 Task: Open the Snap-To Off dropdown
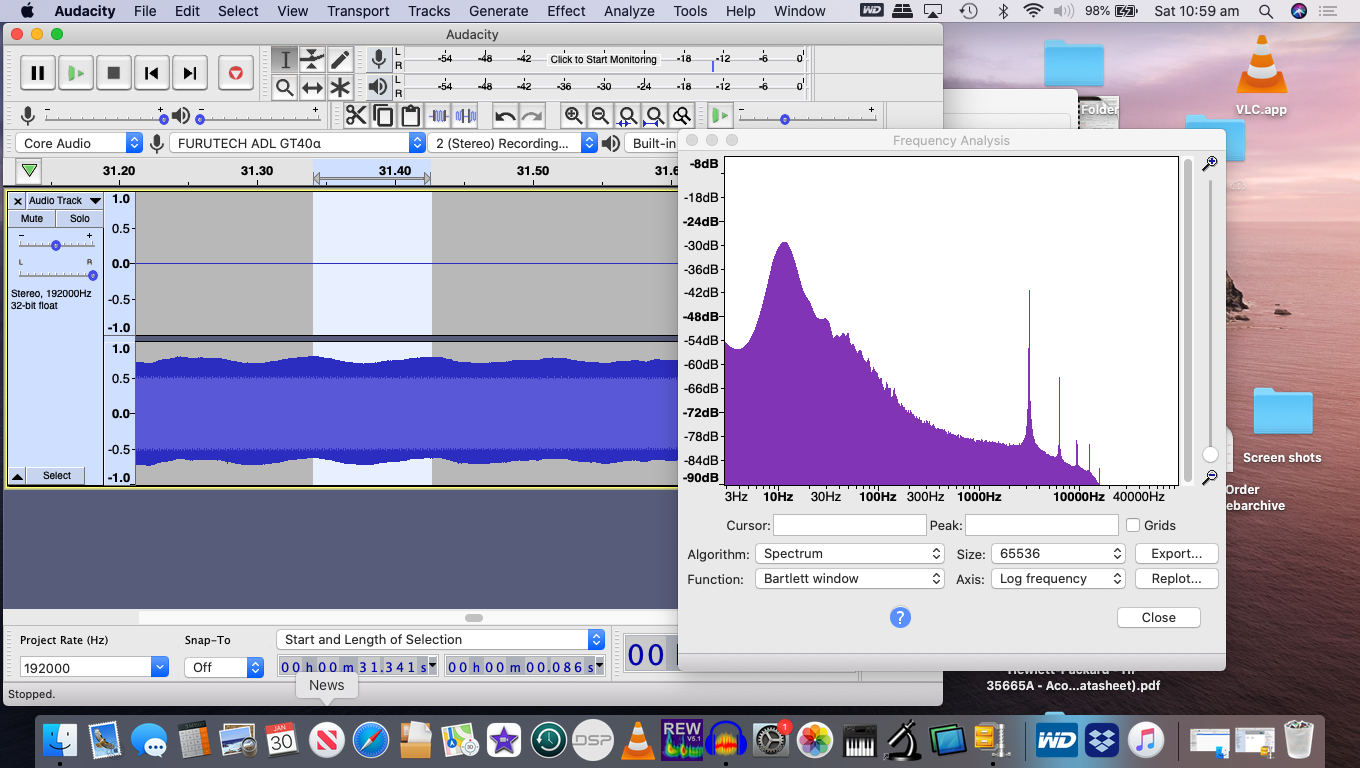pos(225,667)
